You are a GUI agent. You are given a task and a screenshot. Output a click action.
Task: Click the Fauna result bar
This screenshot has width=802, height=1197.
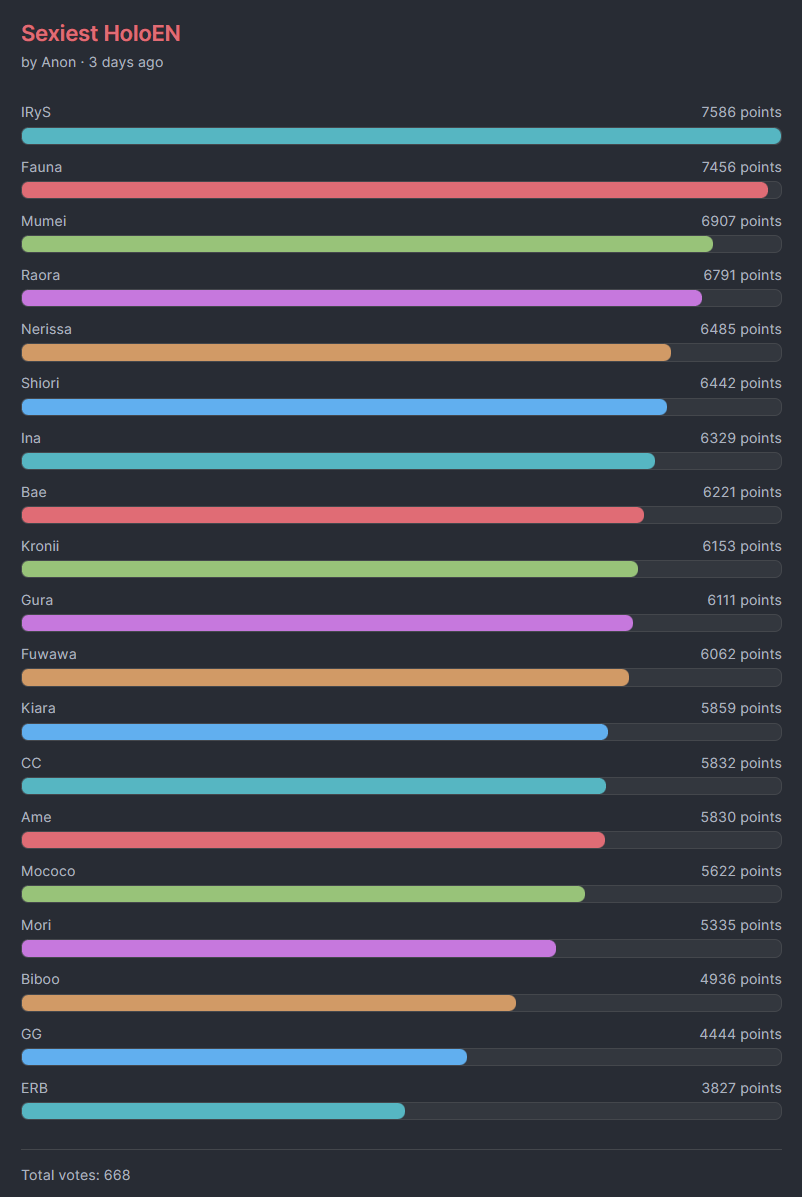point(401,190)
